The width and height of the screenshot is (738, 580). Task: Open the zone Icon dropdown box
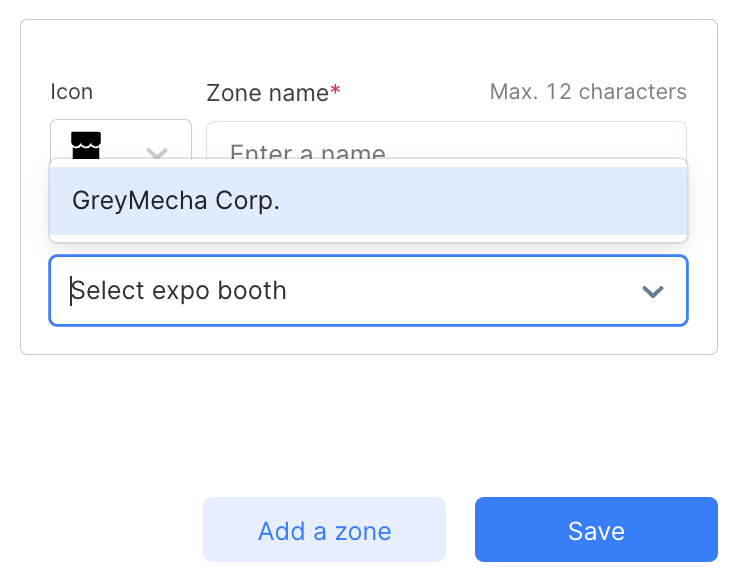(x=120, y=142)
